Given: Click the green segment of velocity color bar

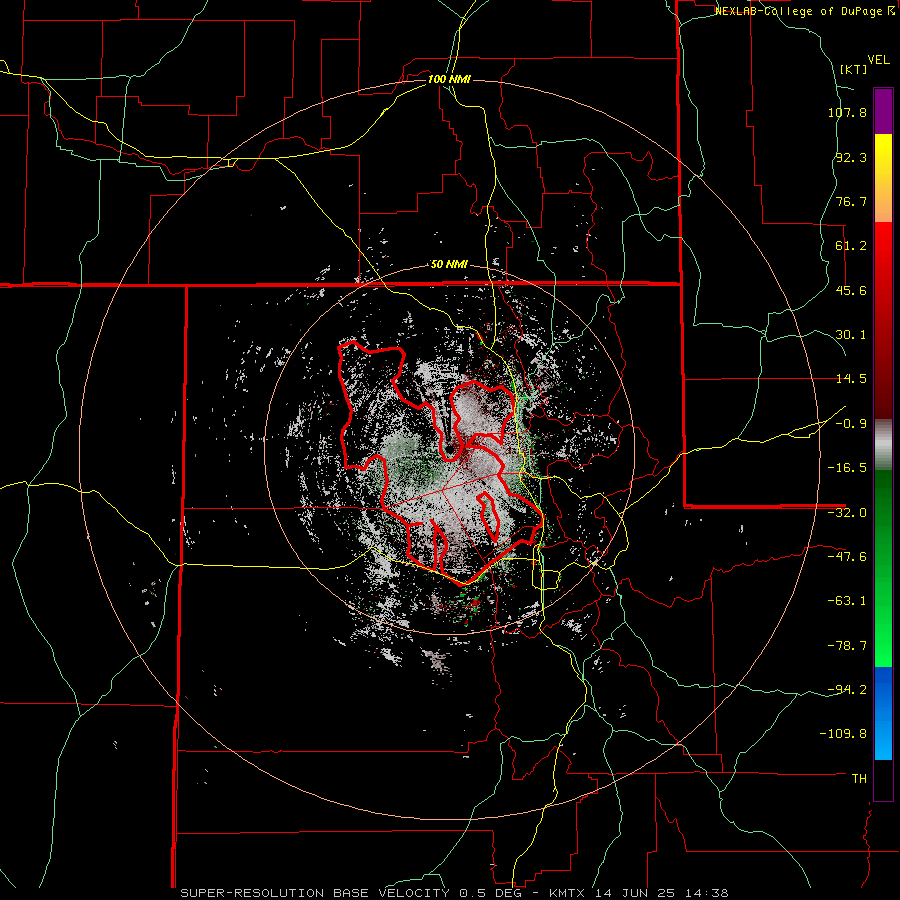Looking at the screenshot, I should (883, 568).
